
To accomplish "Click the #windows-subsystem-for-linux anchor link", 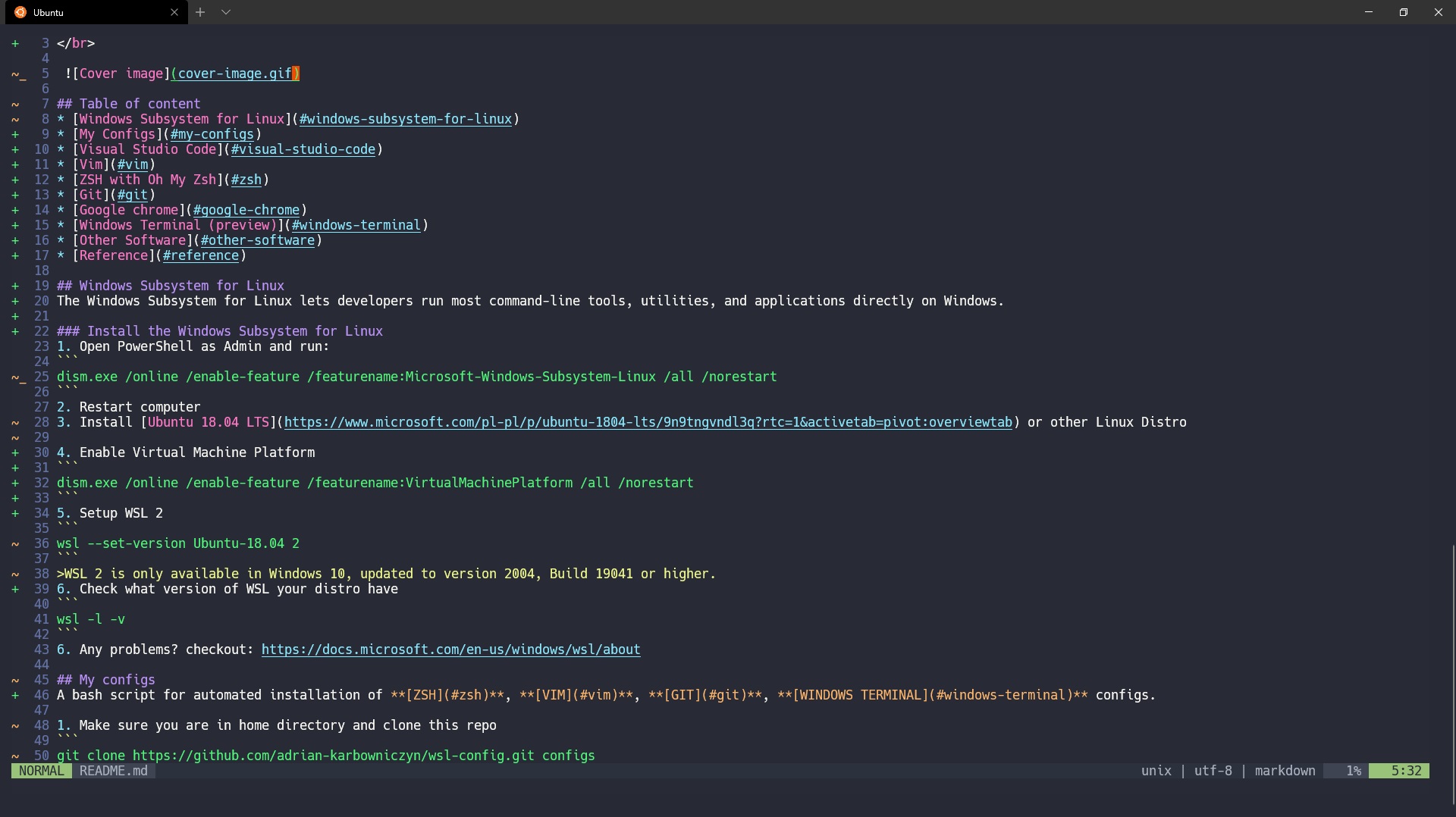I will click(x=406, y=119).
